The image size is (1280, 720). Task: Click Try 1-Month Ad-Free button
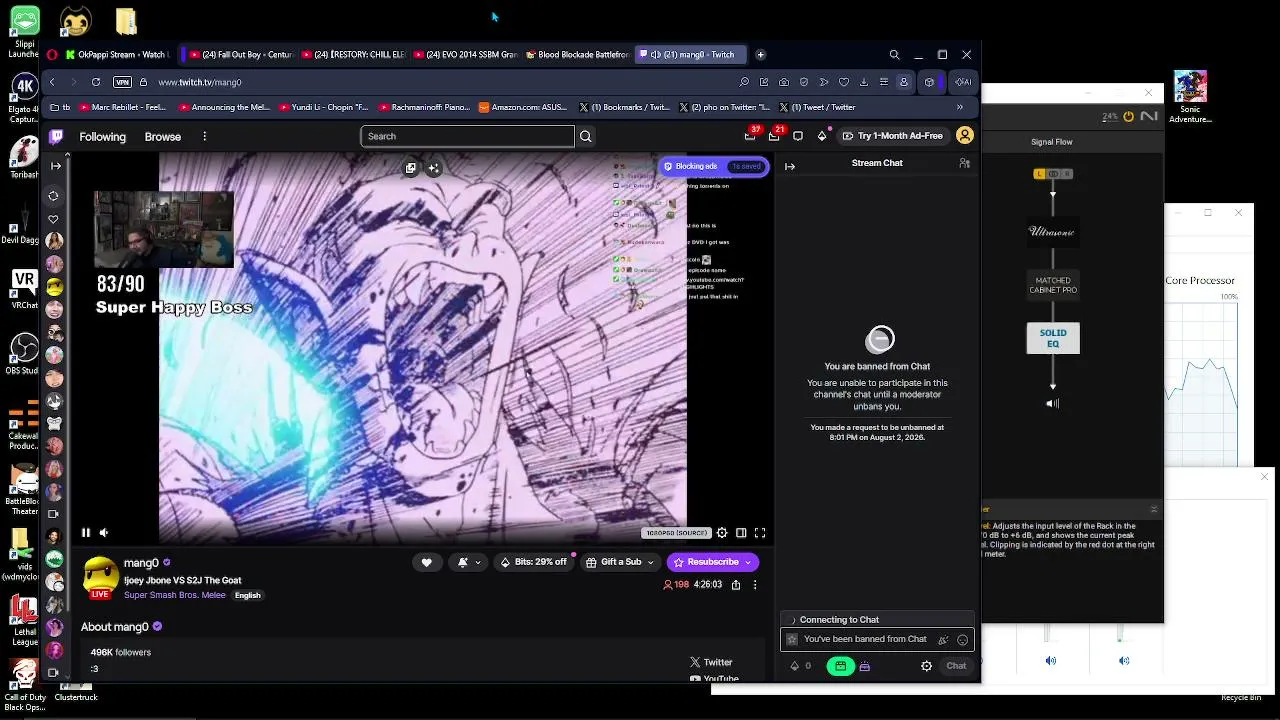coord(893,136)
